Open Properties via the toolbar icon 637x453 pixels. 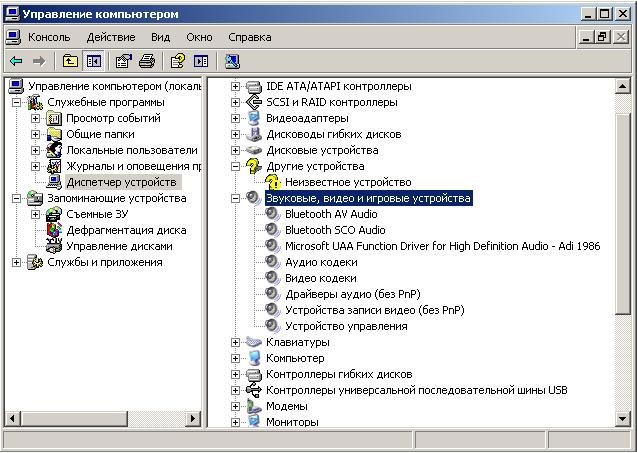(x=124, y=61)
